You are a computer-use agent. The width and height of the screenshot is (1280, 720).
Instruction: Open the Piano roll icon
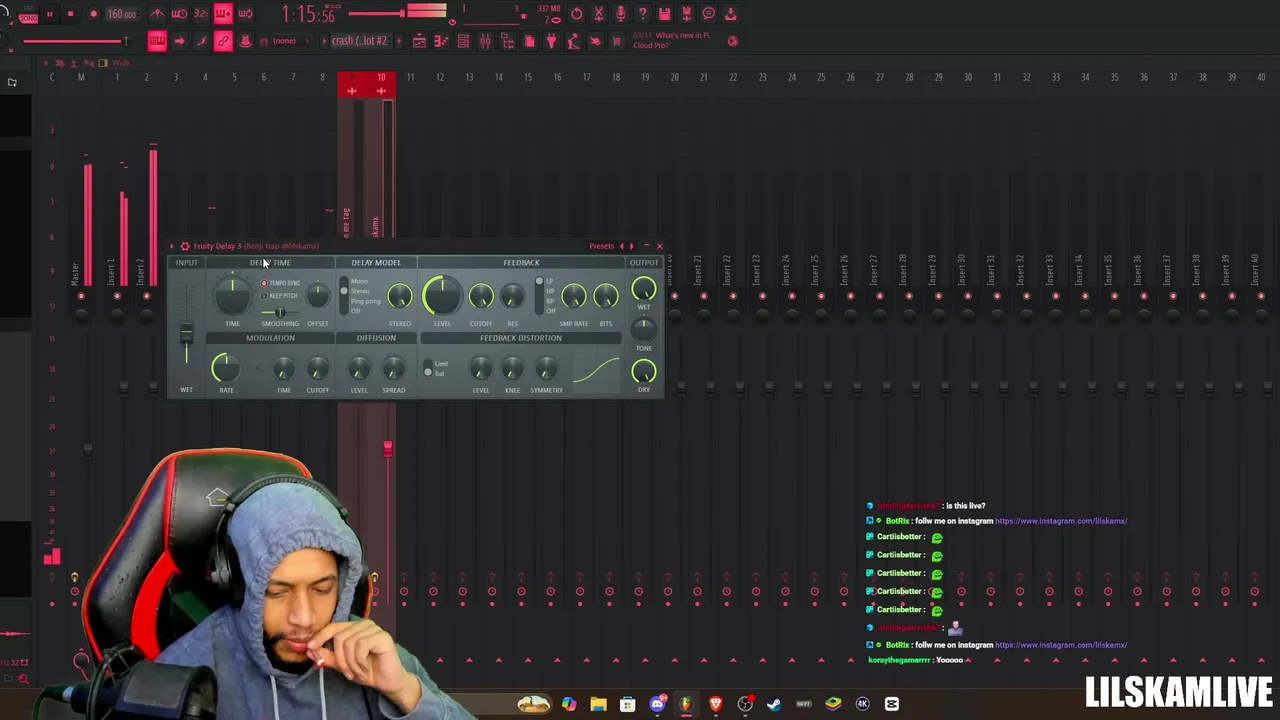tap(441, 41)
